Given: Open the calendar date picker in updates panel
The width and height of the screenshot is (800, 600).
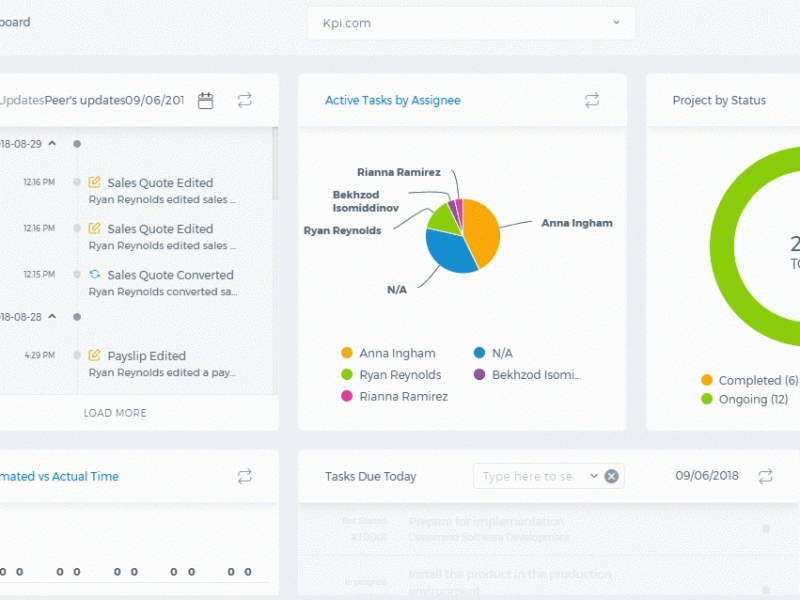Looking at the screenshot, I should (x=206, y=101).
